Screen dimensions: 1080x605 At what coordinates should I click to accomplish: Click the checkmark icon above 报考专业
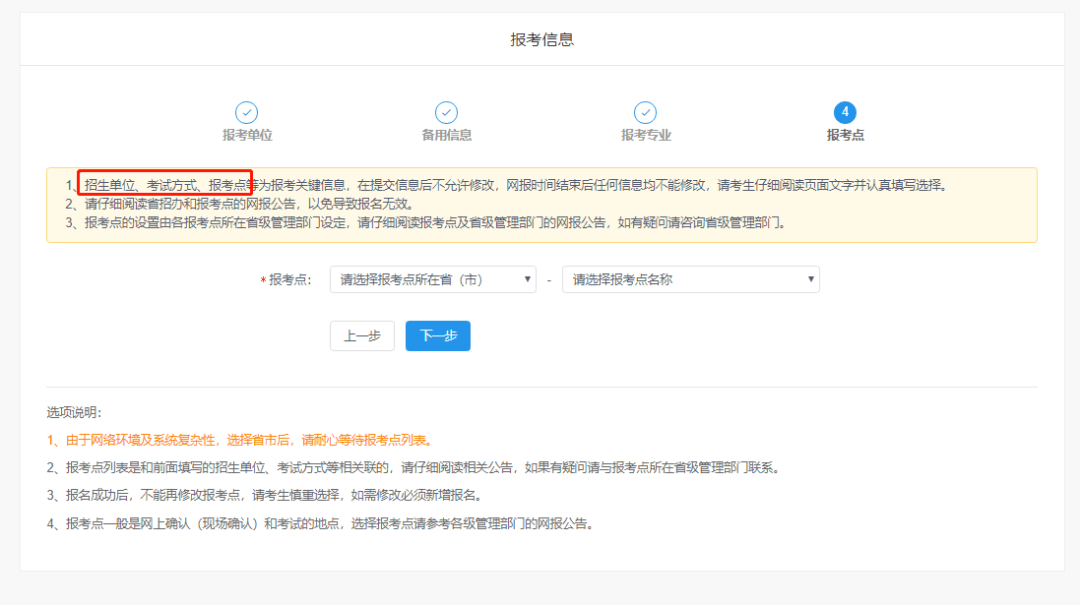(x=646, y=113)
